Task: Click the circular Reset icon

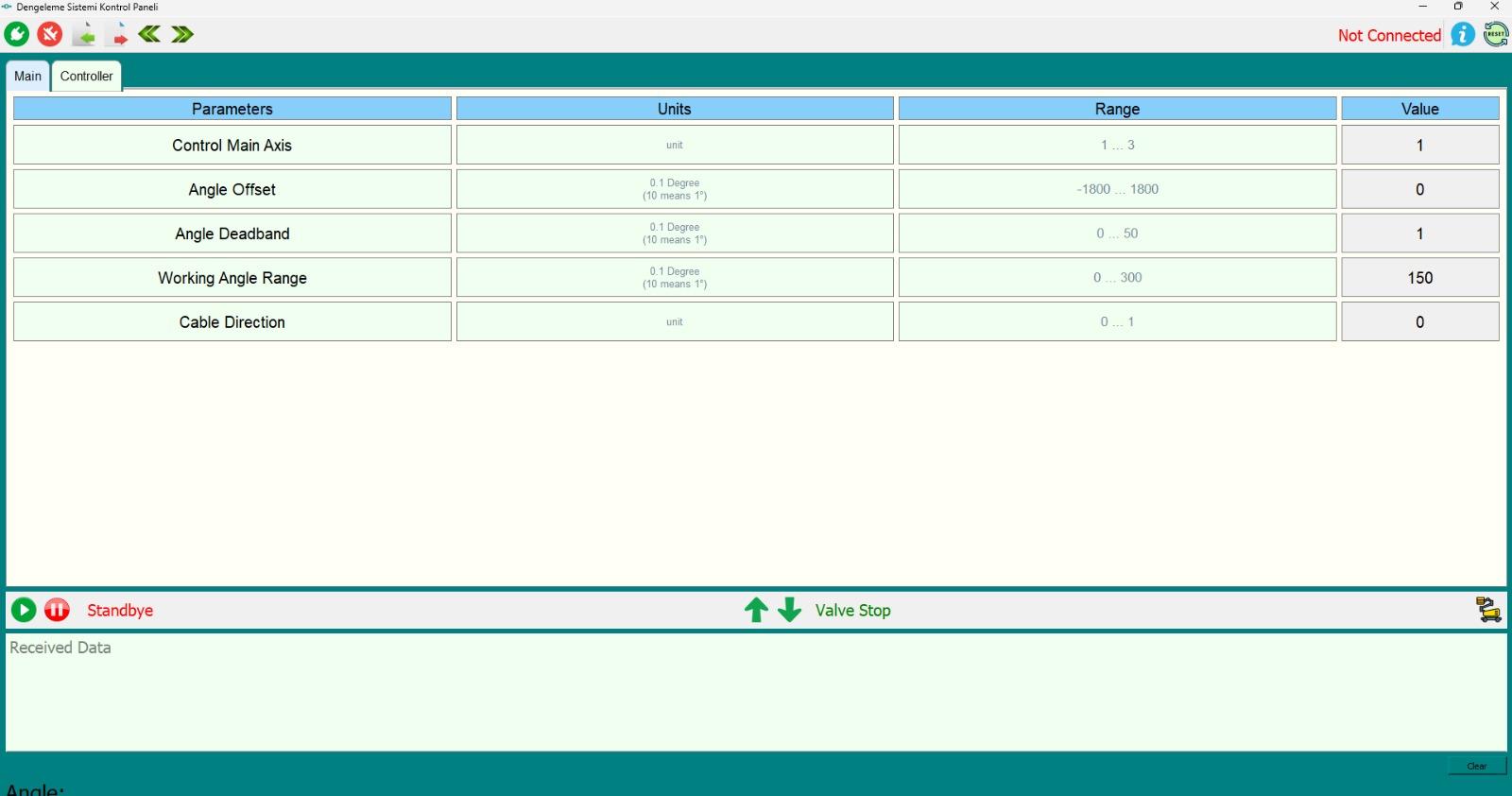Action: (1496, 35)
